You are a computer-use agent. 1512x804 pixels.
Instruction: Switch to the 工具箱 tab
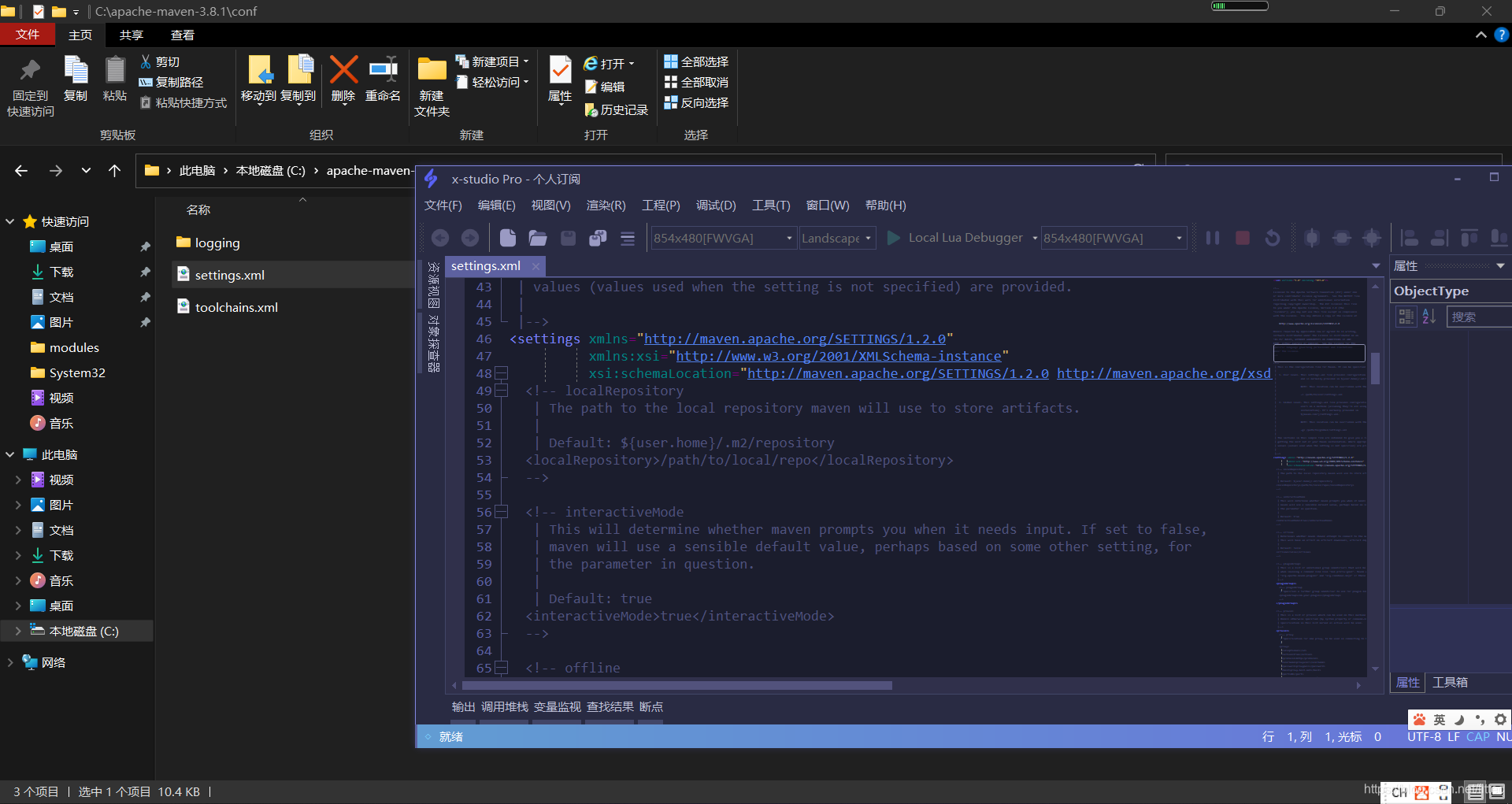[x=1450, y=683]
